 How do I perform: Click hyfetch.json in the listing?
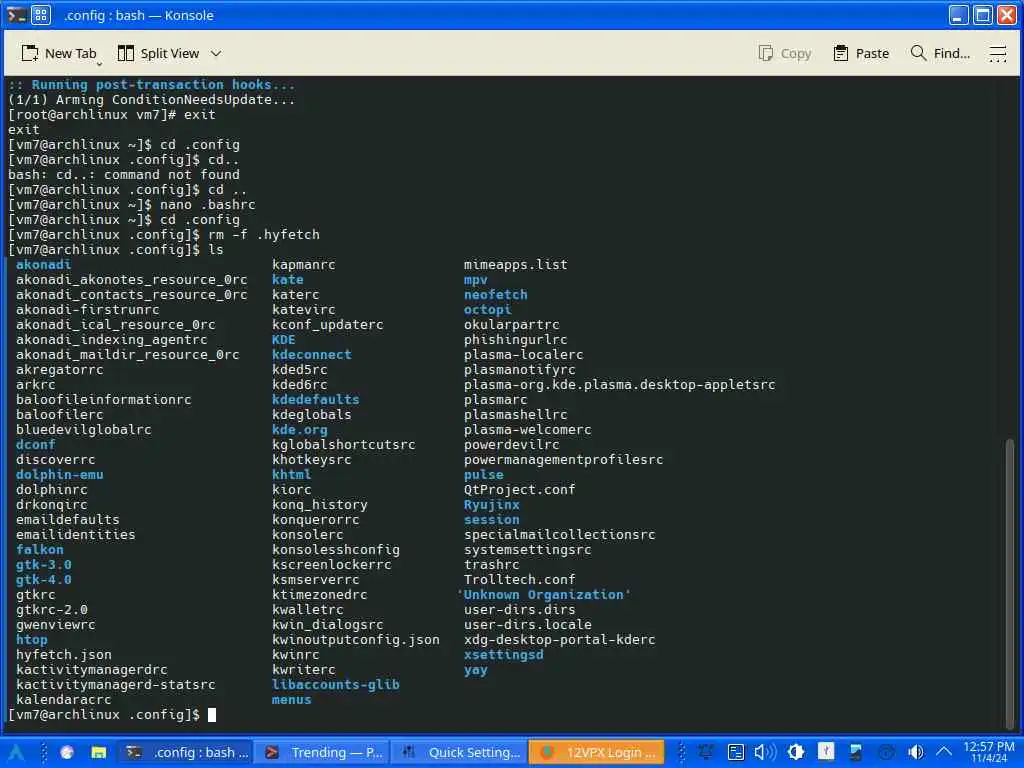(x=63, y=654)
